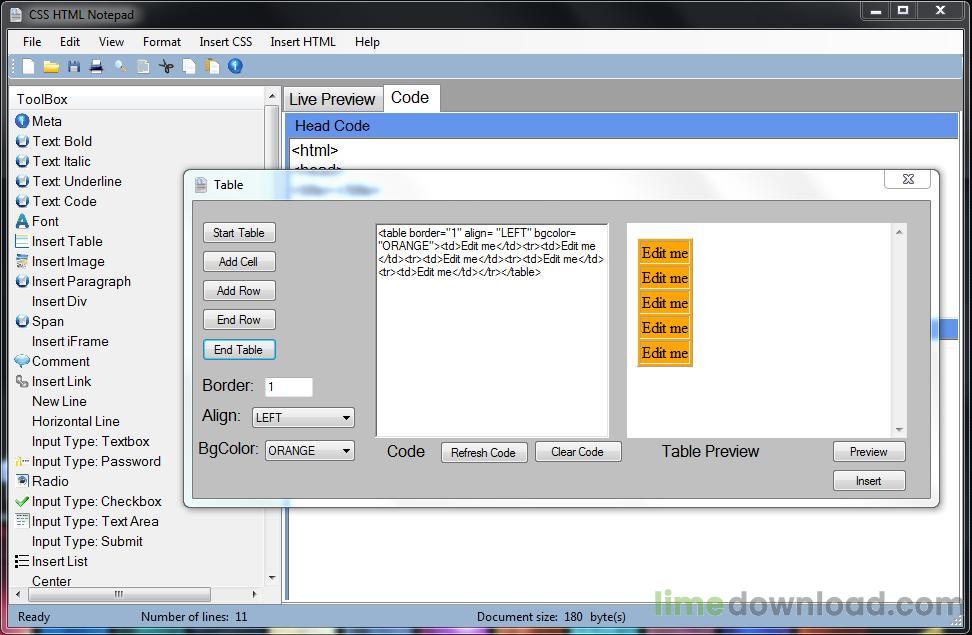Click inside the Border value field

pyautogui.click(x=288, y=386)
